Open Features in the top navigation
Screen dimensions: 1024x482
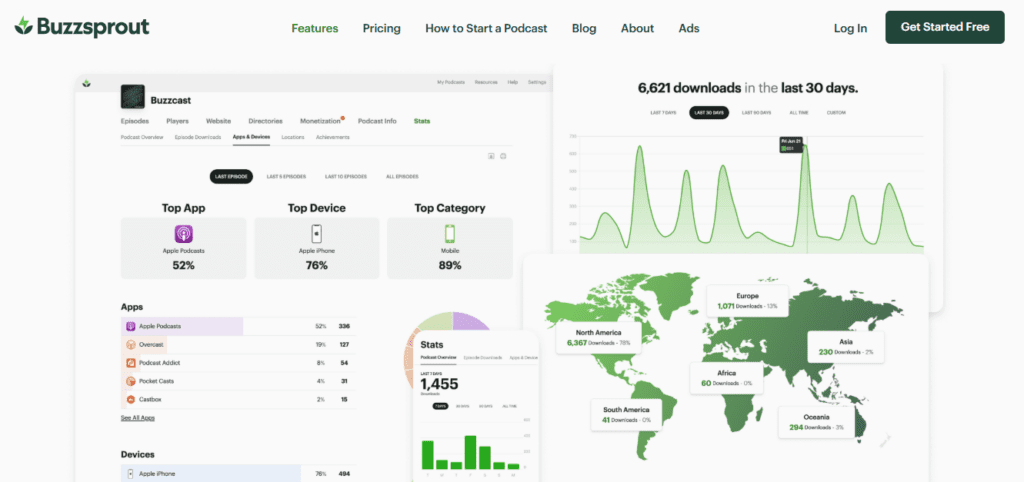[x=315, y=28]
